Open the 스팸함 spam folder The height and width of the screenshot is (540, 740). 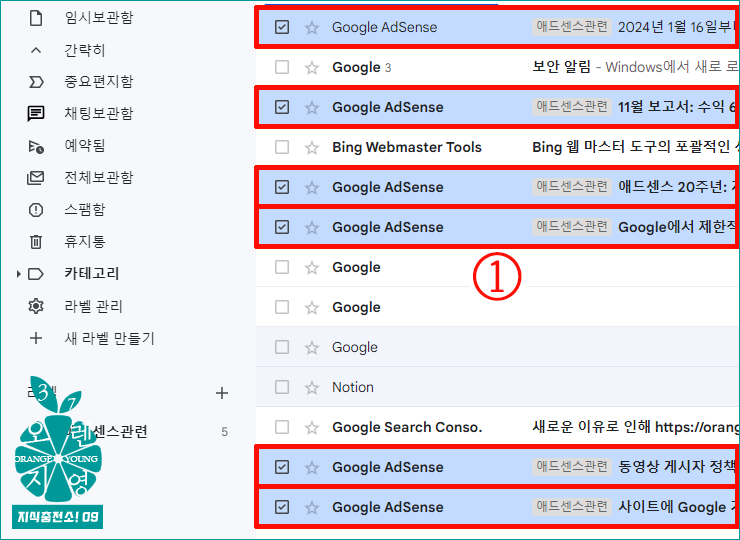pyautogui.click(x=84, y=209)
